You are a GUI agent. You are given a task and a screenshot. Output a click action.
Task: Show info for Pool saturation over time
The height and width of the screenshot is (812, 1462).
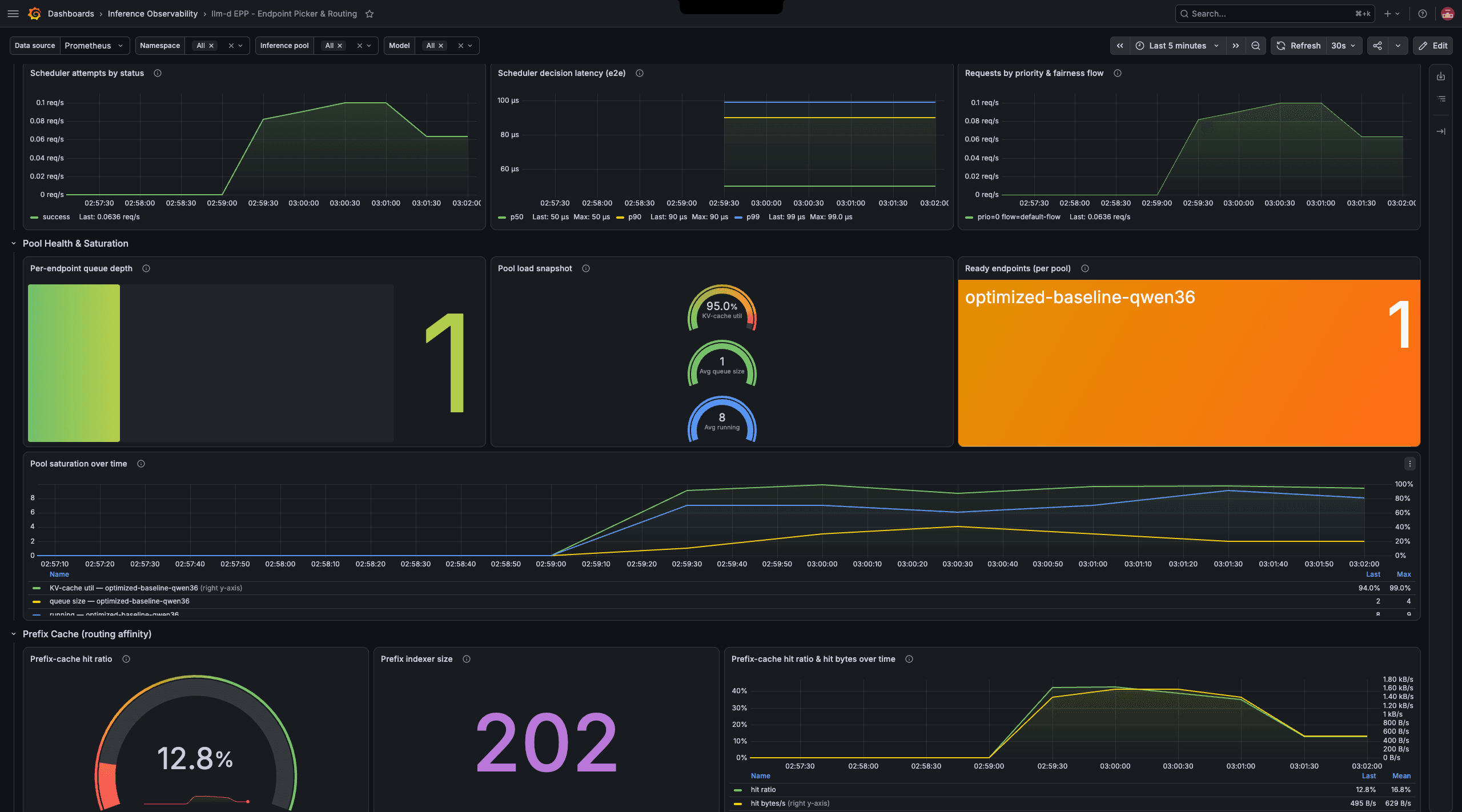(x=141, y=464)
